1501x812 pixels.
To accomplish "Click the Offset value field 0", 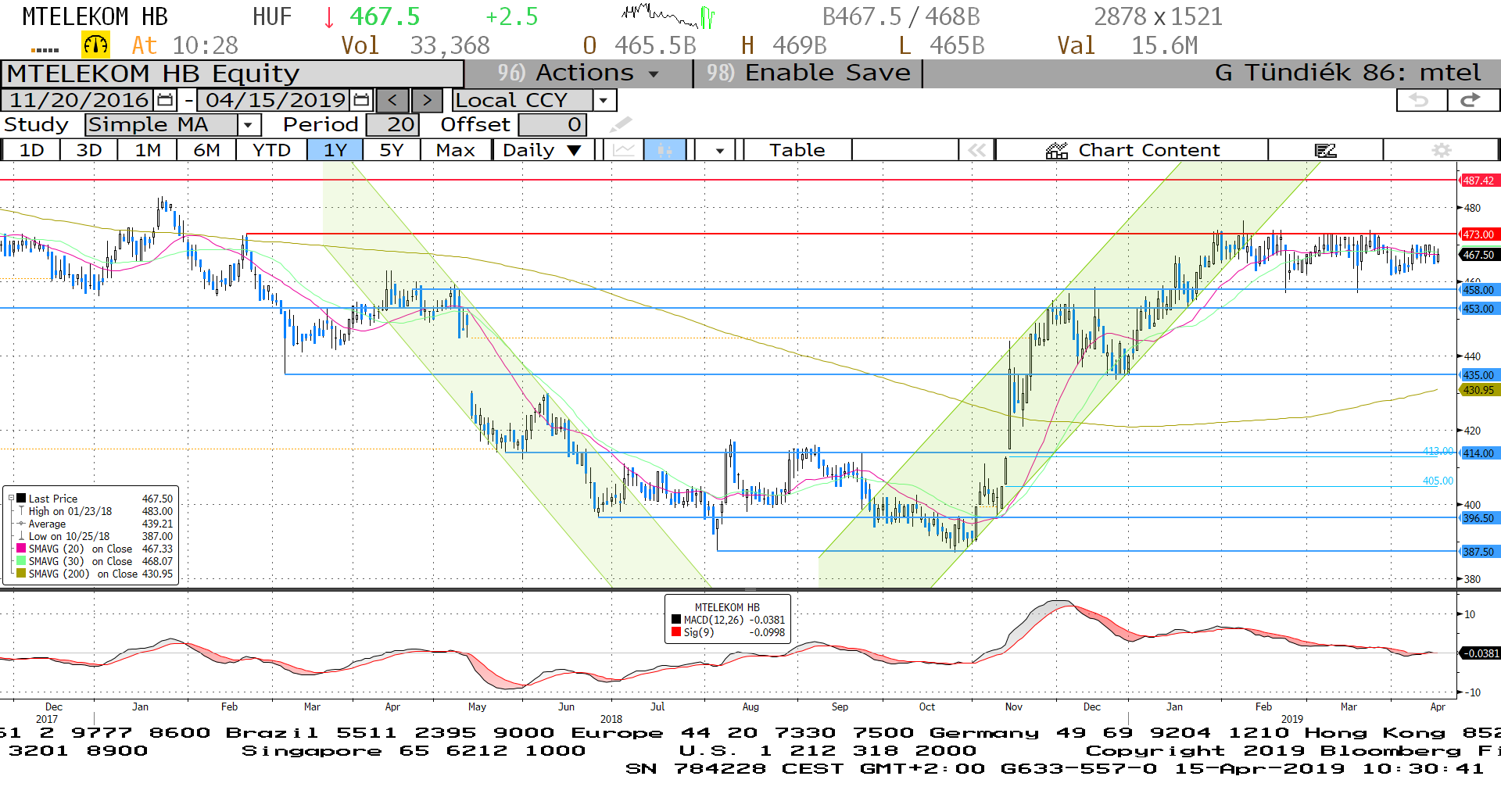I will click(x=552, y=124).
